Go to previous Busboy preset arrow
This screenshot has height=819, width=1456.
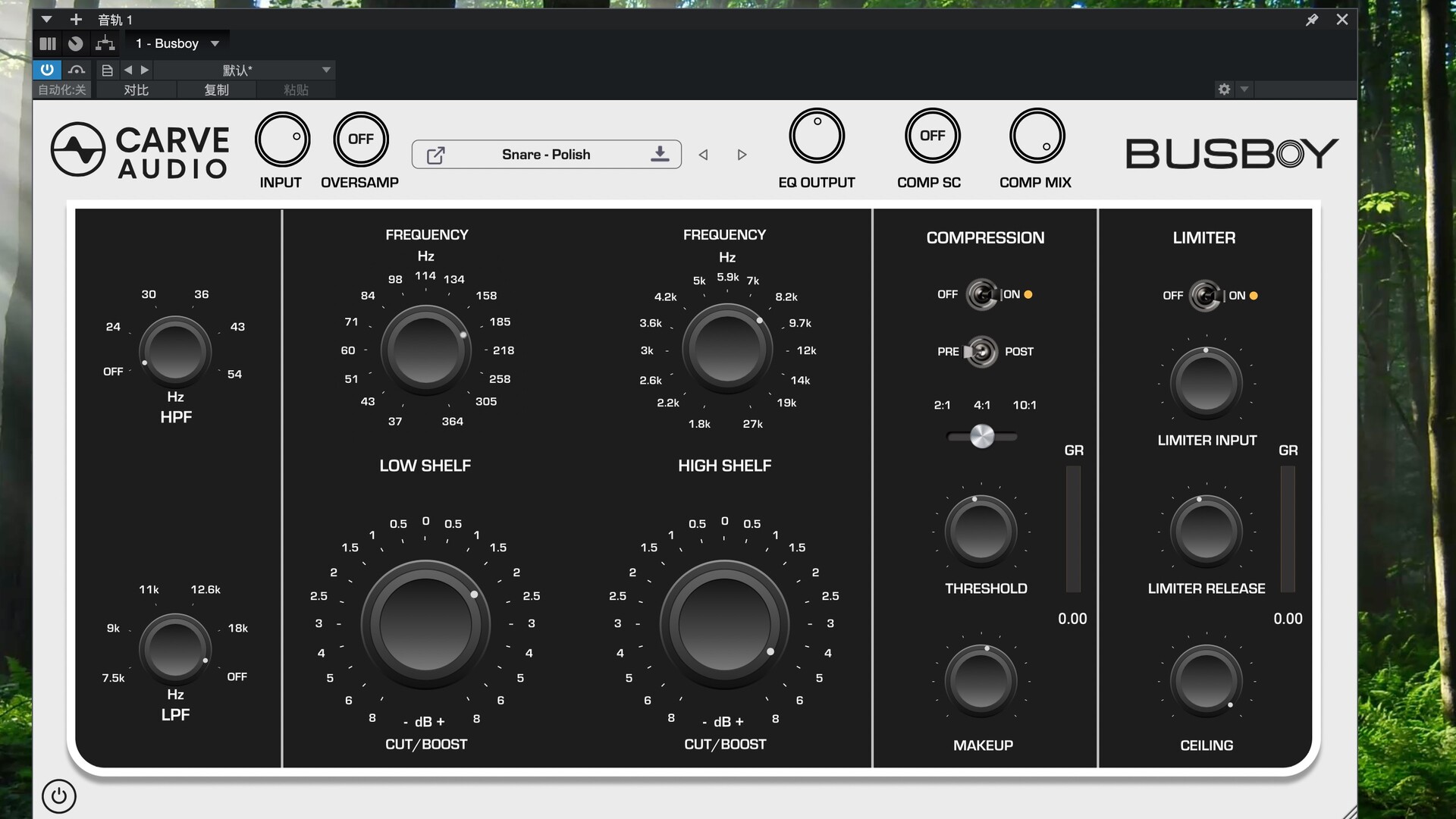point(703,155)
